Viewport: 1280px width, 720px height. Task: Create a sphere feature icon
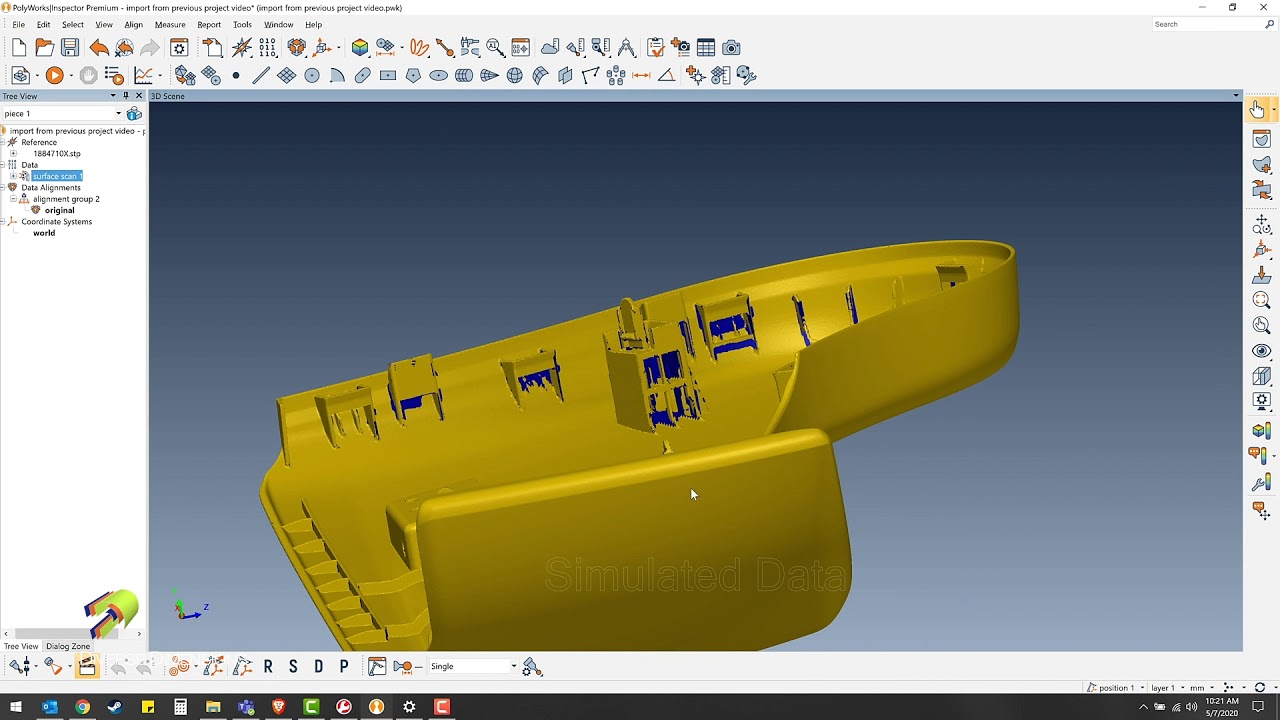tap(515, 75)
